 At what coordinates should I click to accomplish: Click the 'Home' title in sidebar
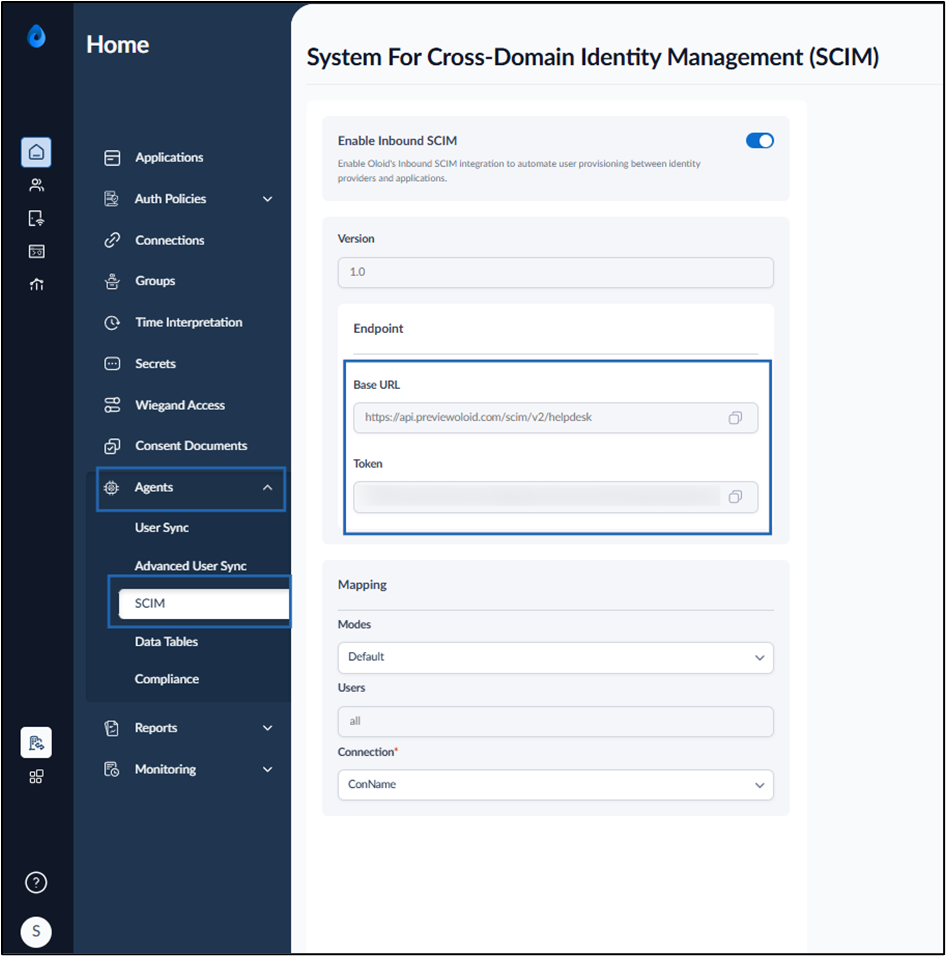(x=118, y=45)
